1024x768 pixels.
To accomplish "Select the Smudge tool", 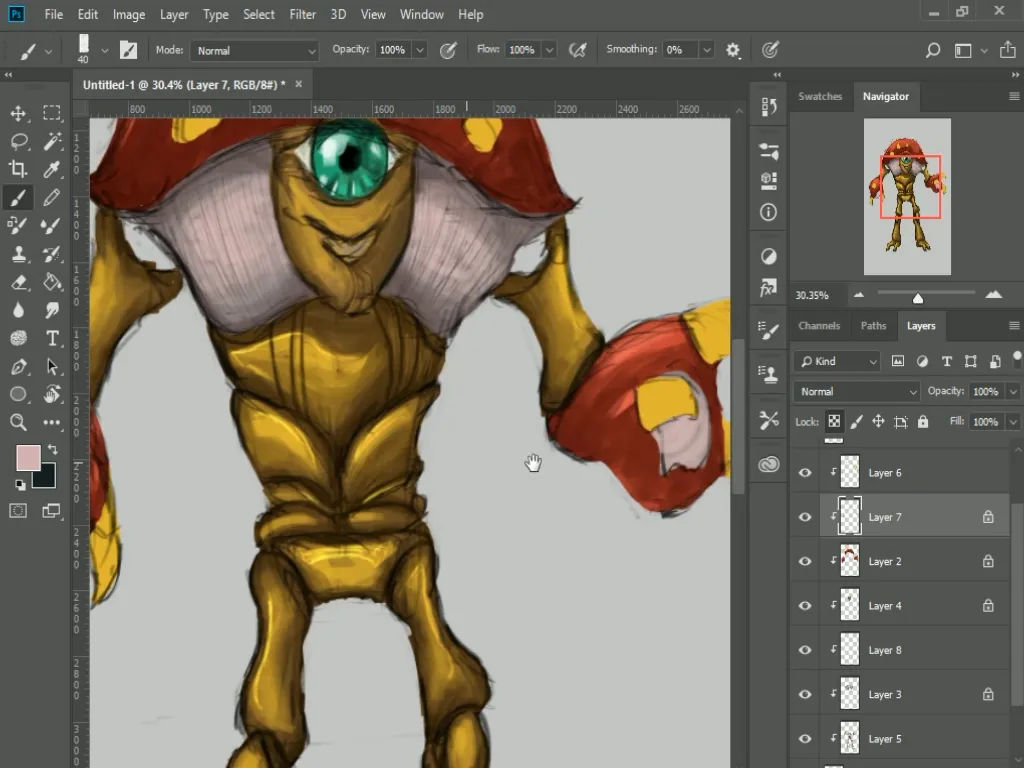I will [52, 310].
